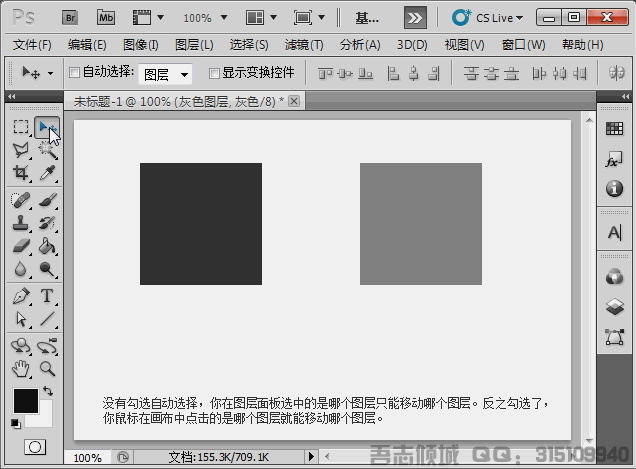The height and width of the screenshot is (469, 636).
Task: Expand the CS Live dropdown
Action: [489, 17]
